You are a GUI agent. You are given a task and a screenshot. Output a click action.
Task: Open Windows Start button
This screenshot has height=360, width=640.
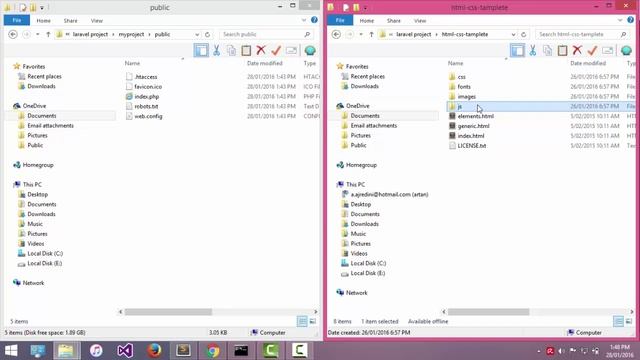click(x=11, y=351)
